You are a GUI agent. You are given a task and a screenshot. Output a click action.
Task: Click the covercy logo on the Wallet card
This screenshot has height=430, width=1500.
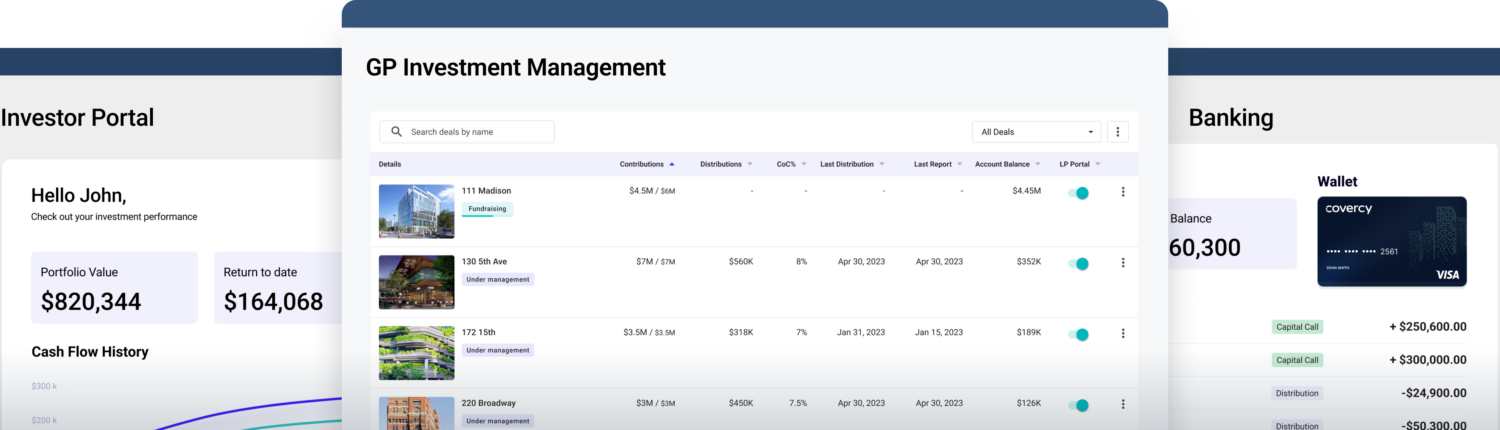click(1348, 209)
